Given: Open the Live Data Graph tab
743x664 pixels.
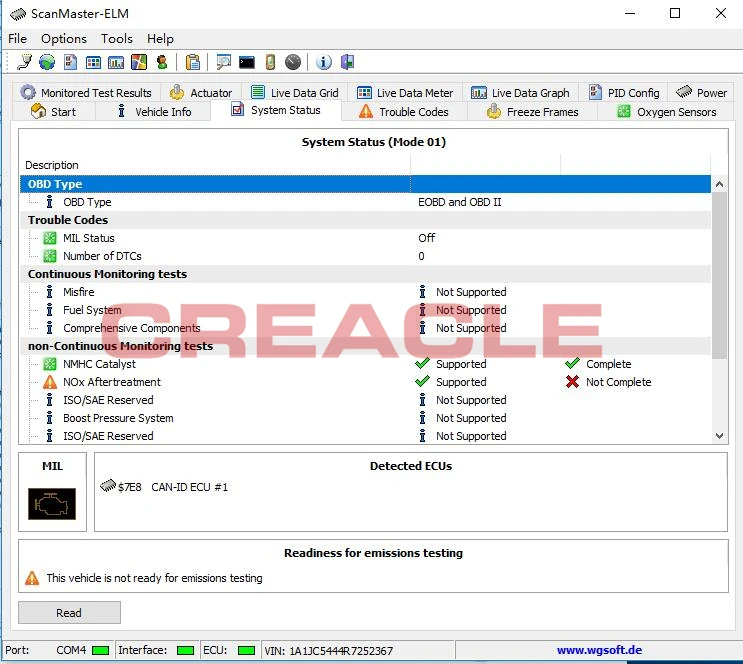Looking at the screenshot, I should coord(520,92).
